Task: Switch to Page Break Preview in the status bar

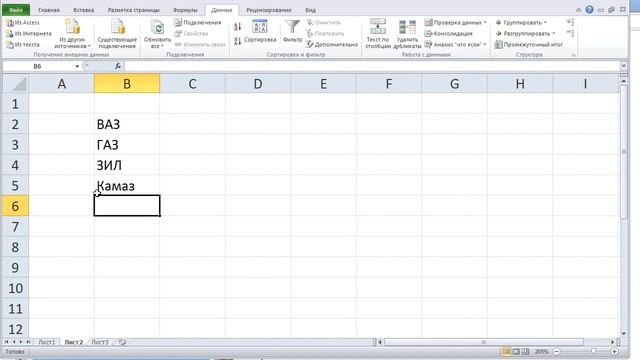Action: click(525, 351)
